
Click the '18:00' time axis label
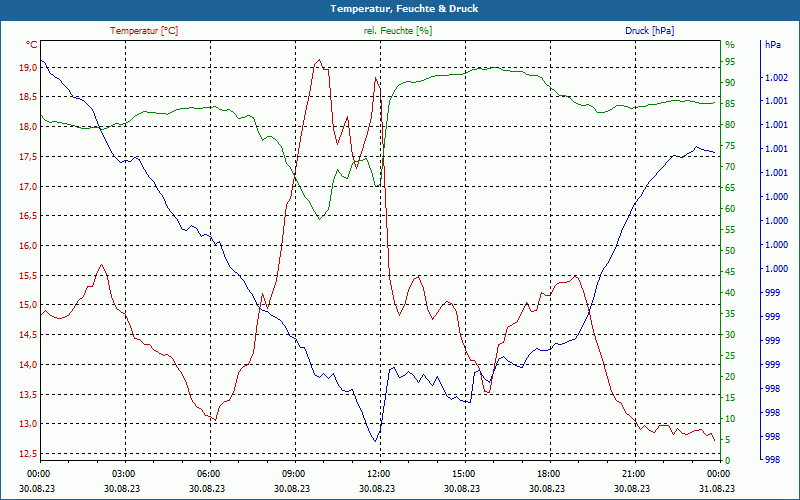point(550,473)
